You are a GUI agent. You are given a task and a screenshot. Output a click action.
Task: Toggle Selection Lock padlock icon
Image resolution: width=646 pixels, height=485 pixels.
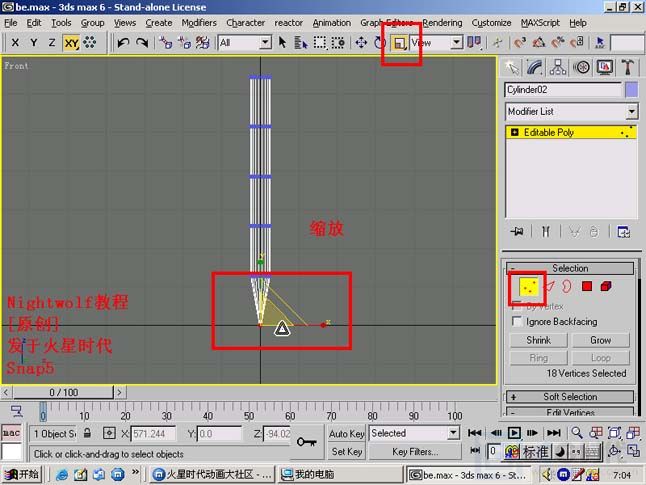[87, 433]
